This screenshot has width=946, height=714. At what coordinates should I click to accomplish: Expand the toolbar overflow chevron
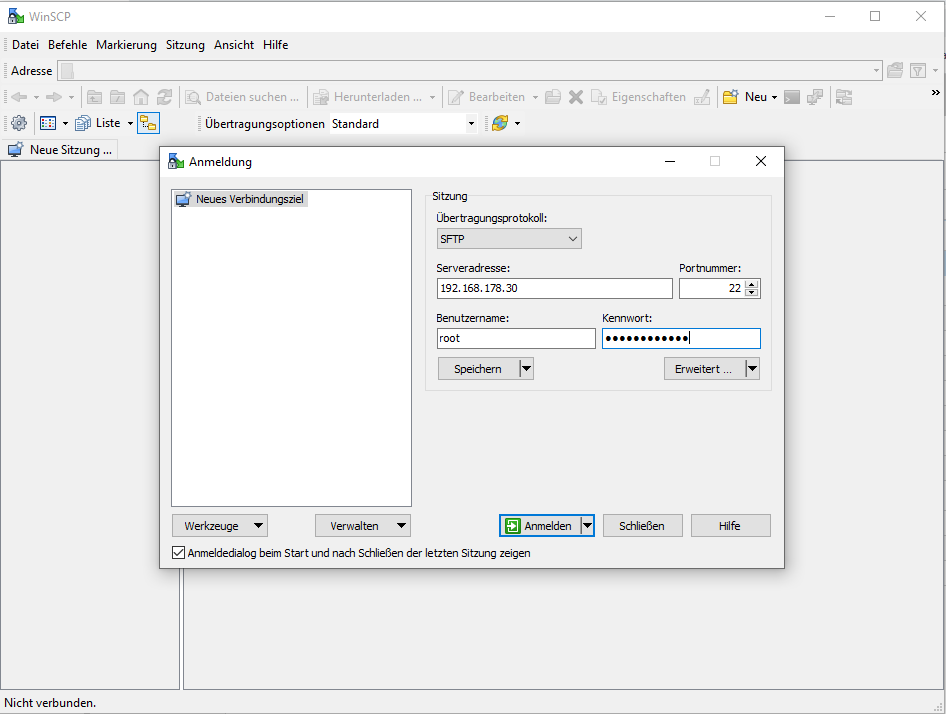tap(936, 92)
